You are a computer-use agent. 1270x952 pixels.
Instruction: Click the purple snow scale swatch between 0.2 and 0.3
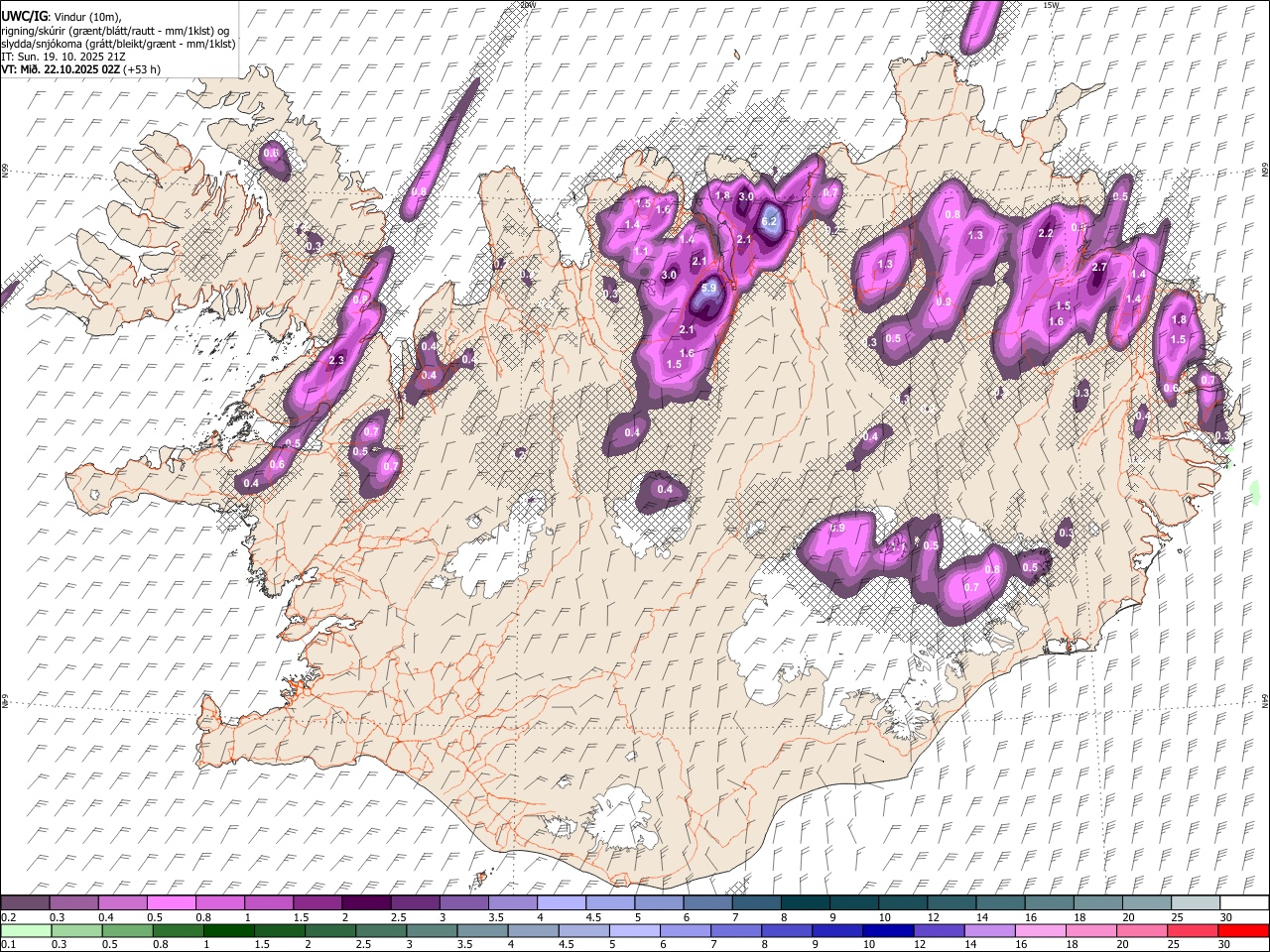(x=25, y=902)
